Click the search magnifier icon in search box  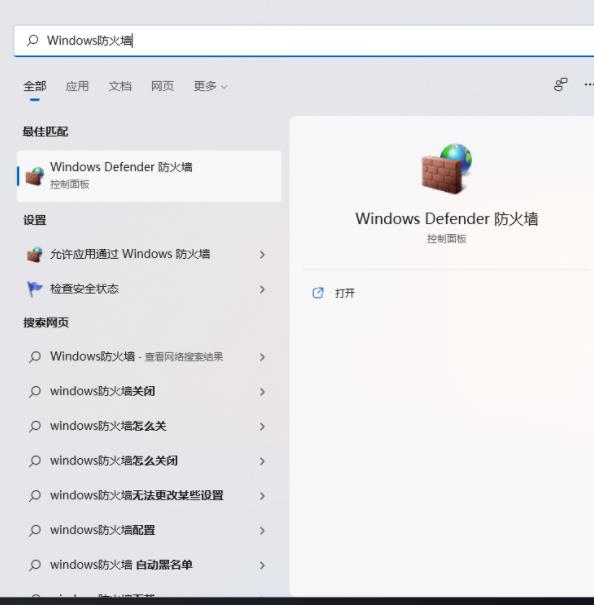click(x=33, y=40)
